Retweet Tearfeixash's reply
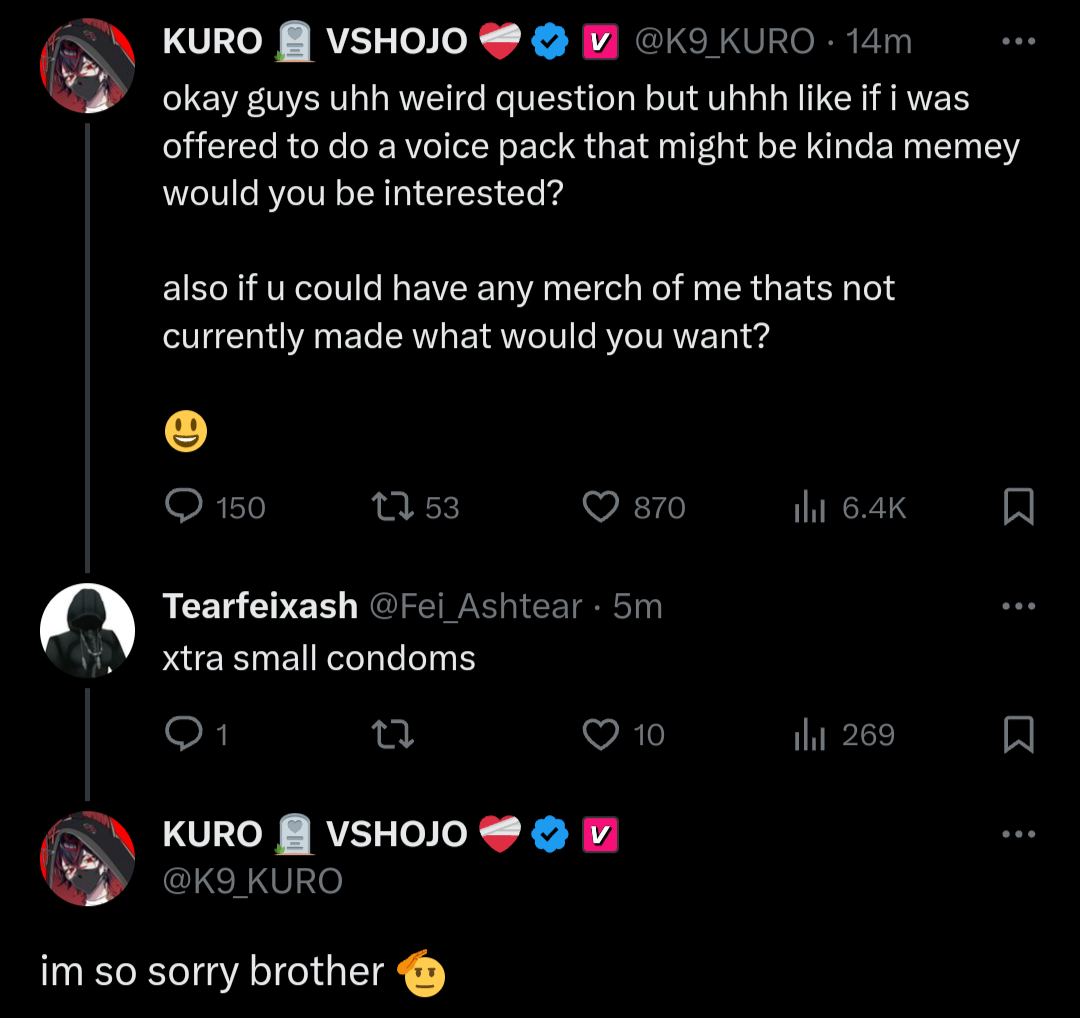This screenshot has height=1018, width=1080. pyautogui.click(x=391, y=735)
